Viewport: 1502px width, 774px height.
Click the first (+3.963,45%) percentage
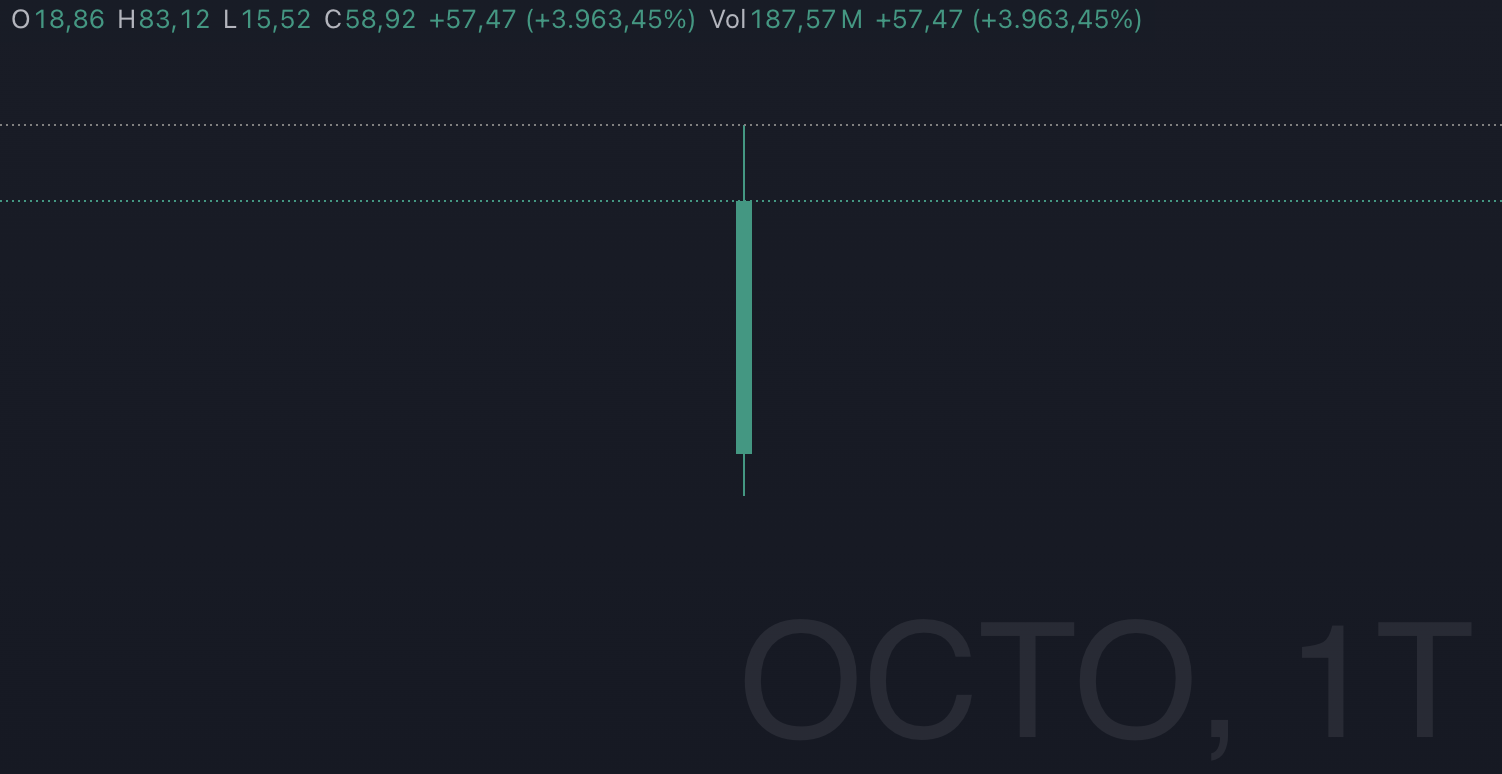(x=610, y=19)
